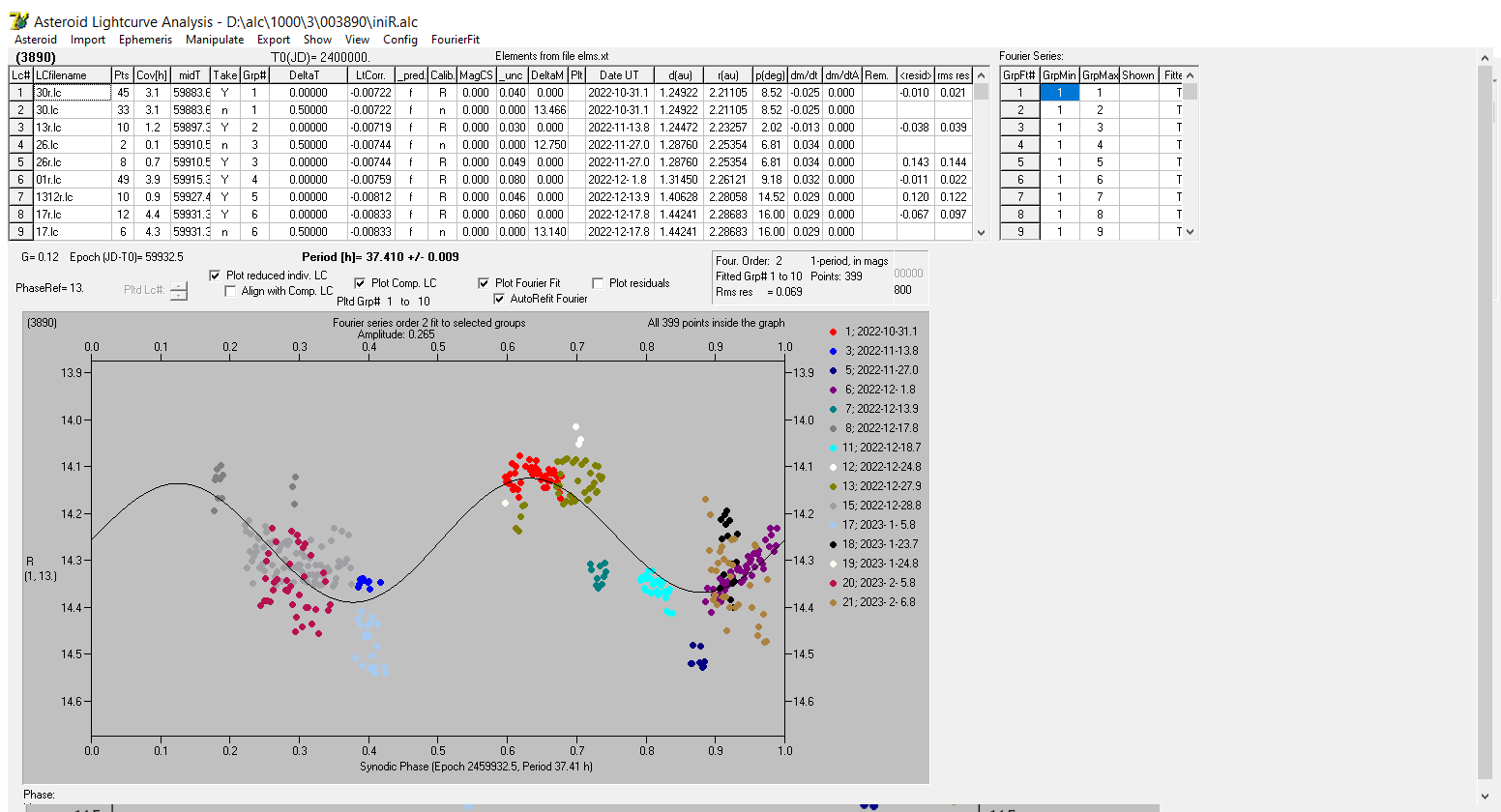
Task: Disable AutoRefit Fourier
Action: pyautogui.click(x=499, y=299)
